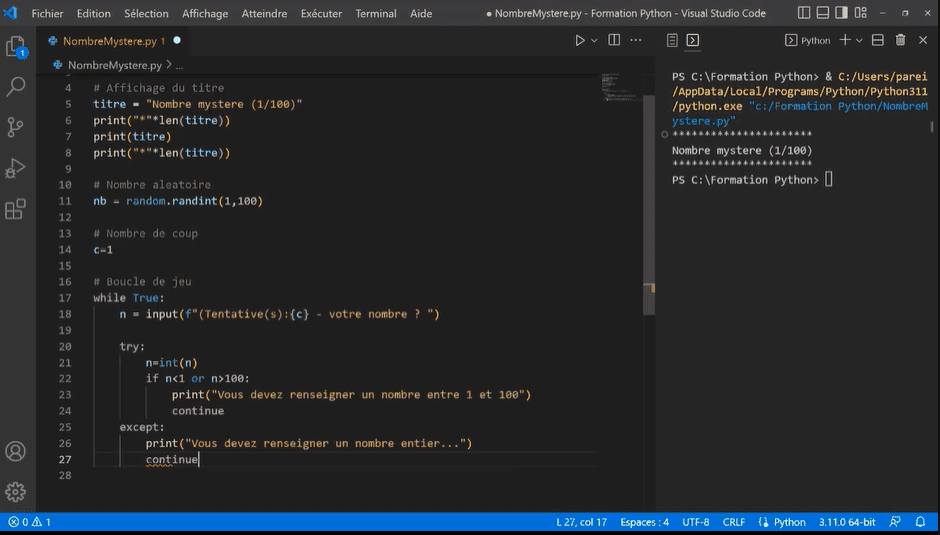
Task: Click the terminal prompt input cursor
Action: tap(828, 179)
